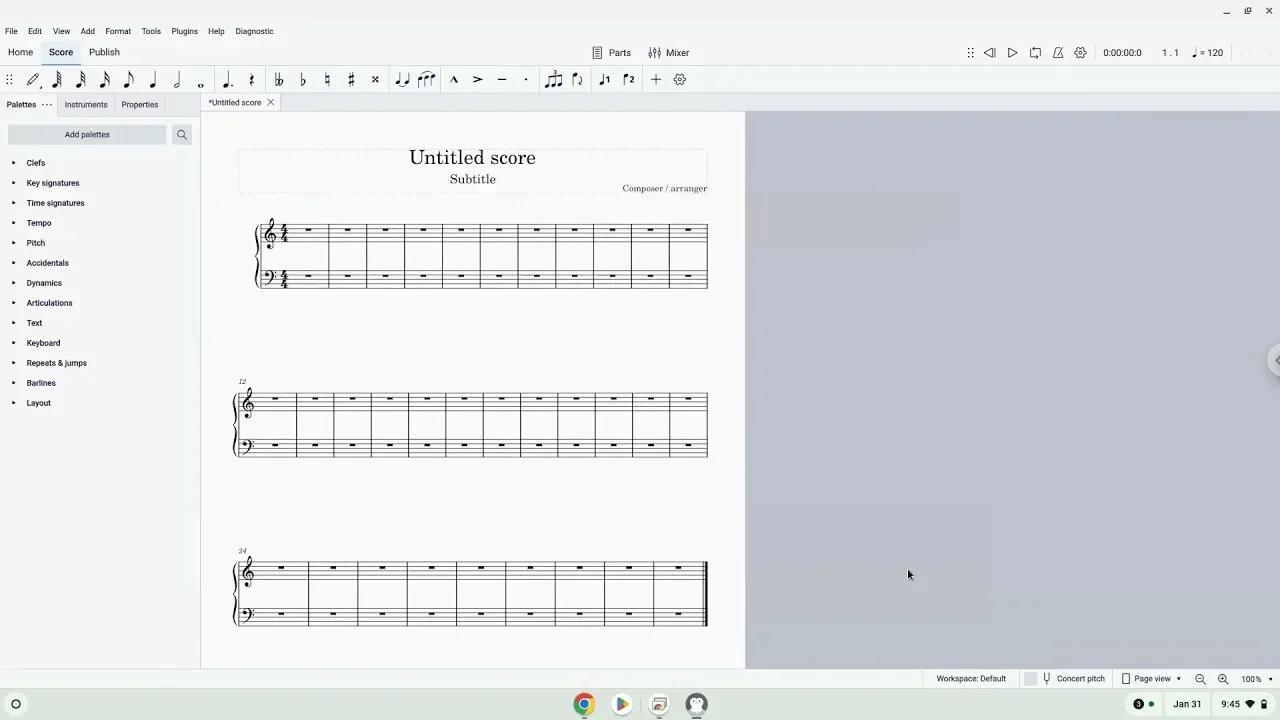1280x720 pixels.
Task: Choose the eighth note duration
Action: [128, 79]
